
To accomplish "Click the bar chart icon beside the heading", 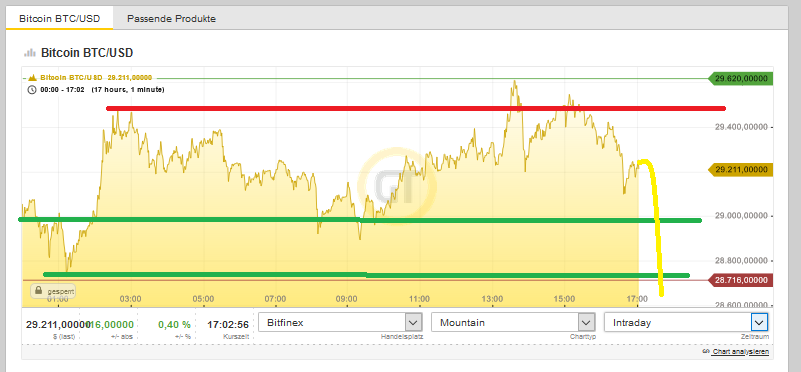I will pos(30,53).
